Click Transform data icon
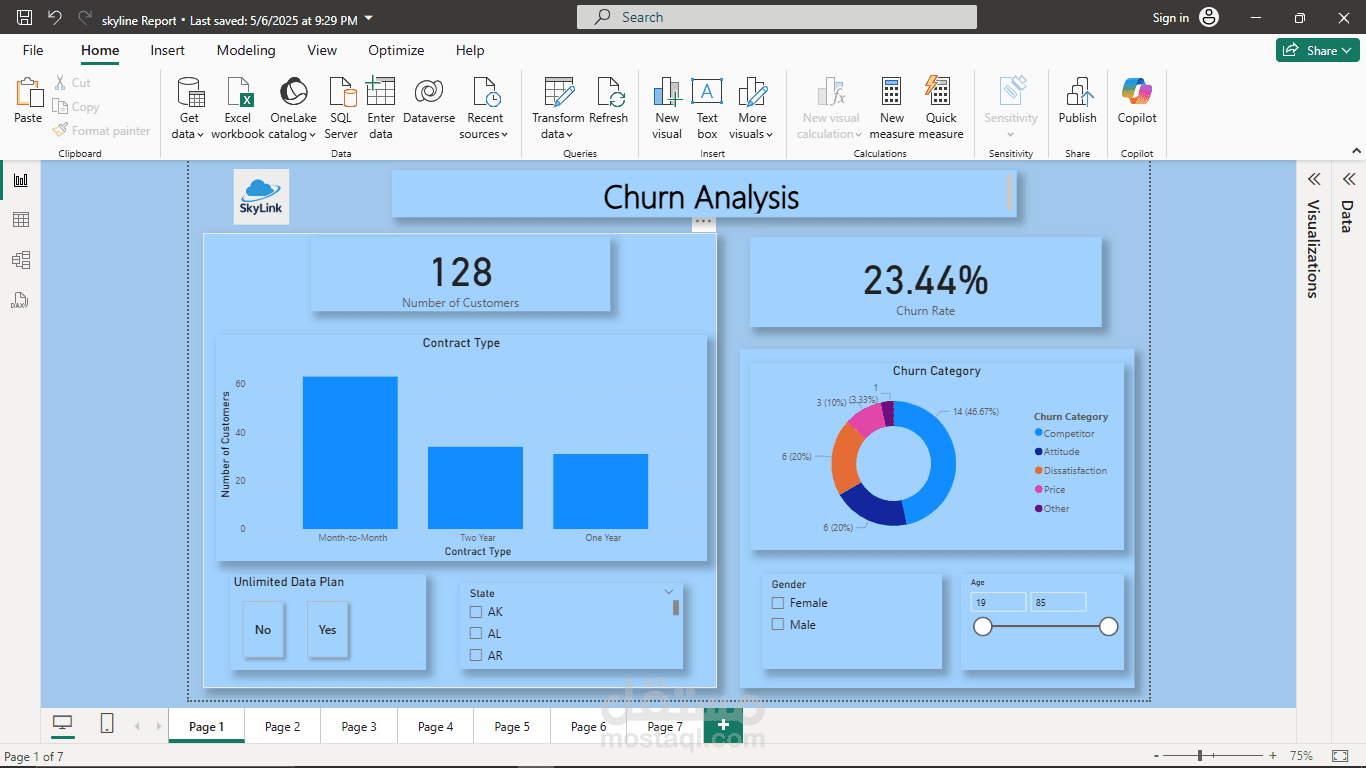 559,92
